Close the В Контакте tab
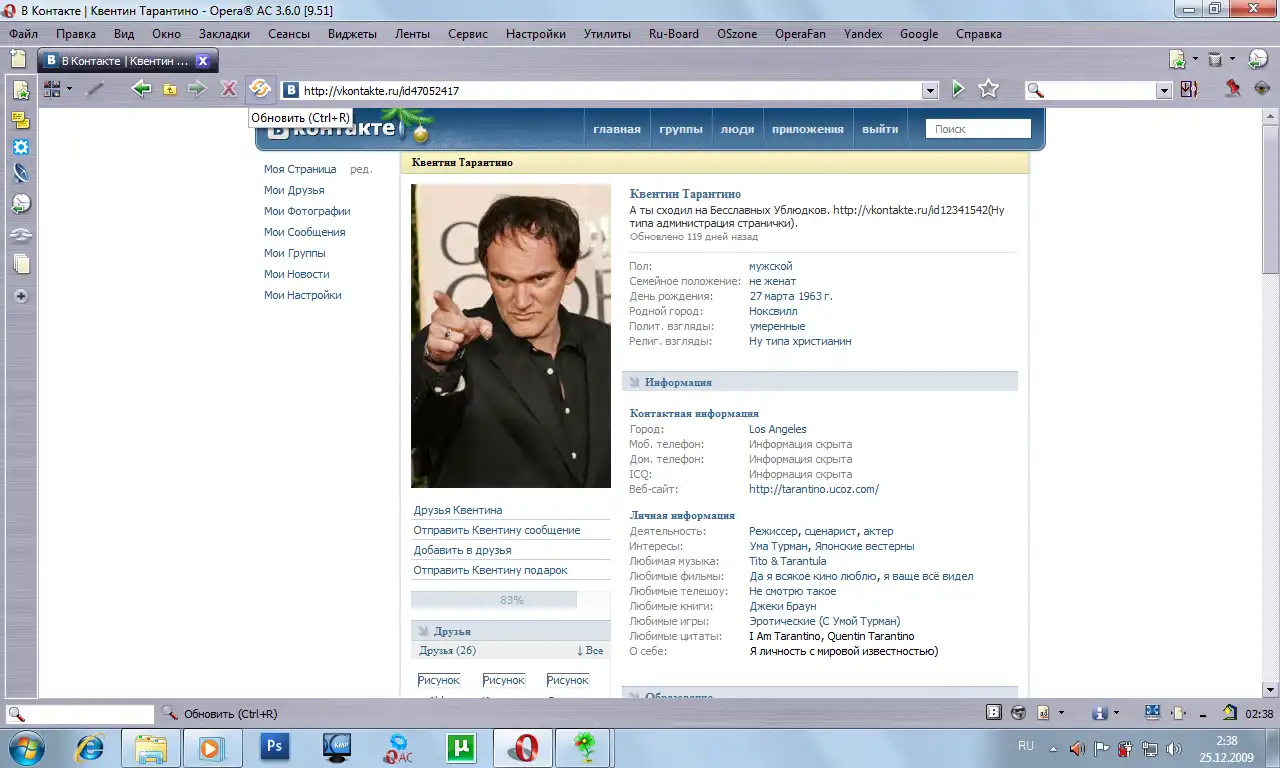Screen dimensions: 1280x768 (202, 61)
